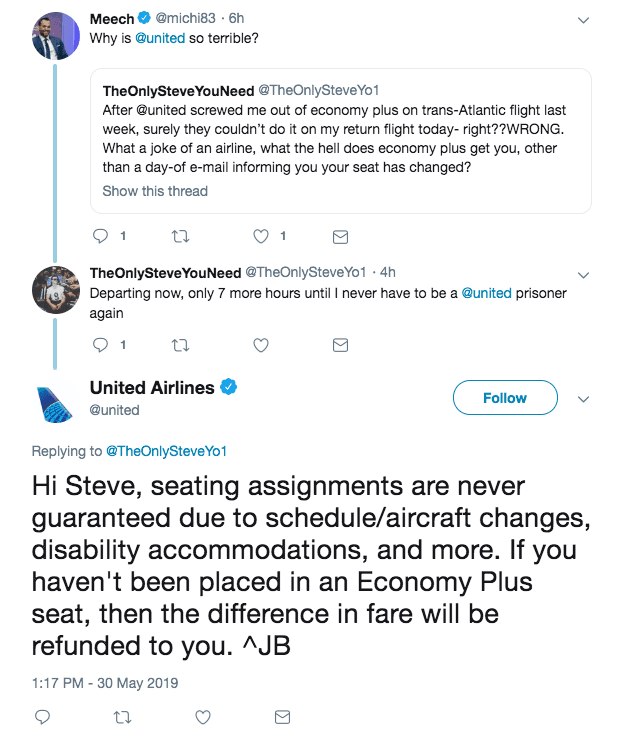
Task: Retweet the United Airlines reply
Action: 122,717
